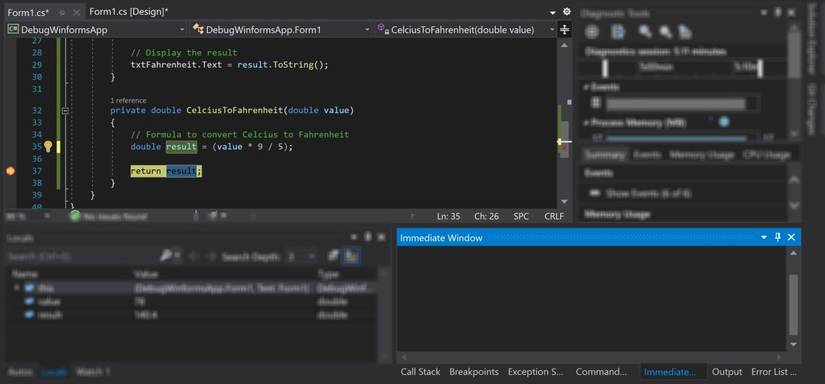Click the green No issues found icon
This screenshot has height=384, width=825.
[x=75, y=216]
